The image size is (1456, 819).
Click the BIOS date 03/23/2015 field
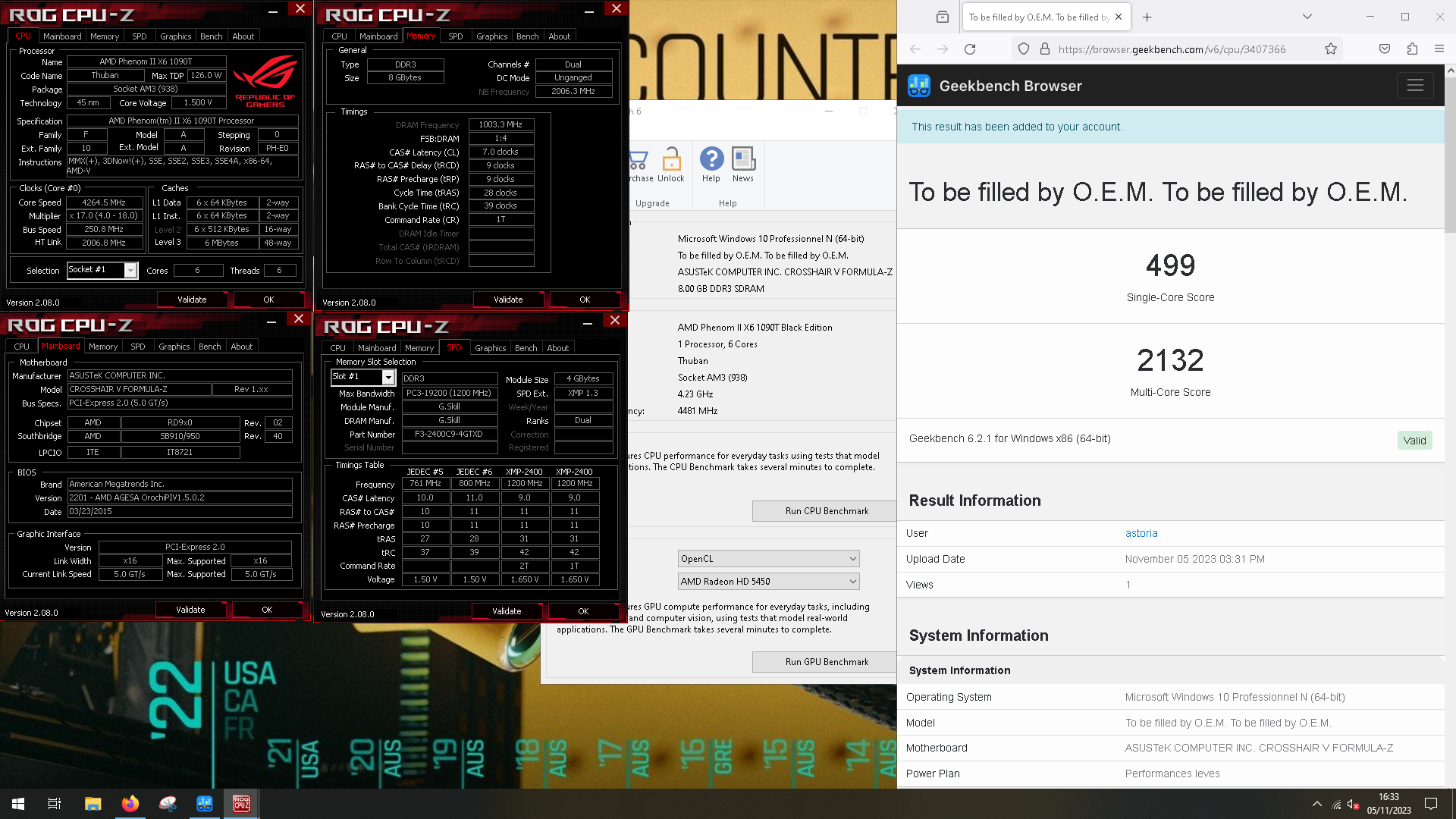click(180, 512)
